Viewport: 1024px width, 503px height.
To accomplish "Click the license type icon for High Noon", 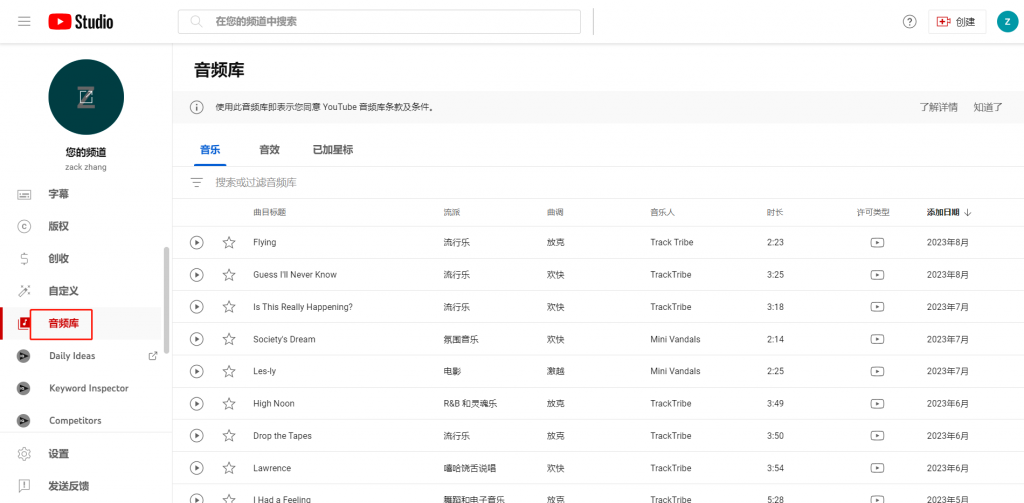I will pyautogui.click(x=878, y=404).
